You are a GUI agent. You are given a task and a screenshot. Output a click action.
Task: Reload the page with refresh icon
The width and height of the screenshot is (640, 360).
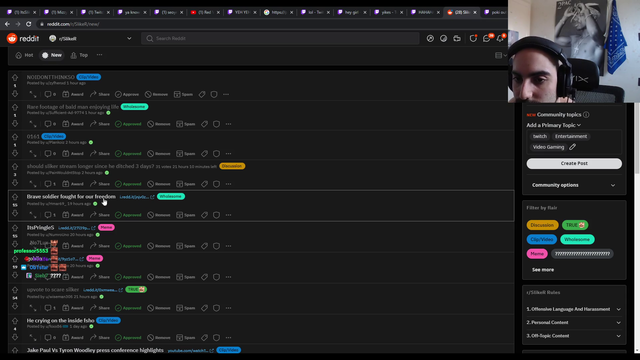29,24
